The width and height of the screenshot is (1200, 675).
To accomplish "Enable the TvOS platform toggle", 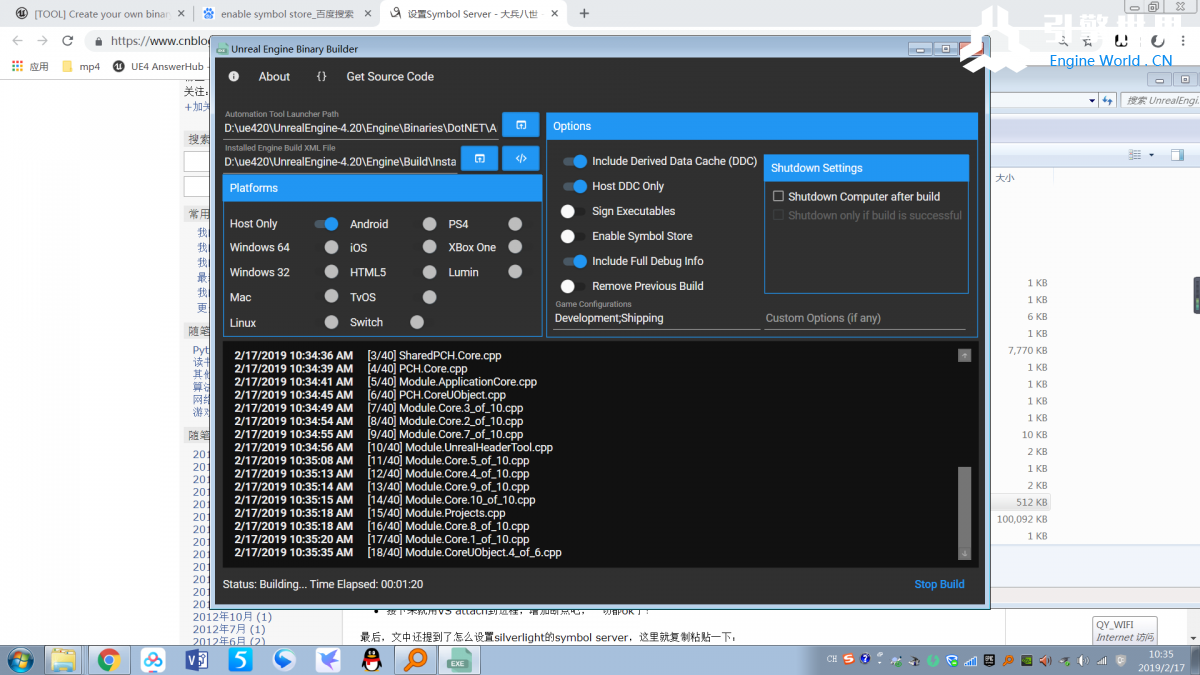I will click(x=429, y=297).
